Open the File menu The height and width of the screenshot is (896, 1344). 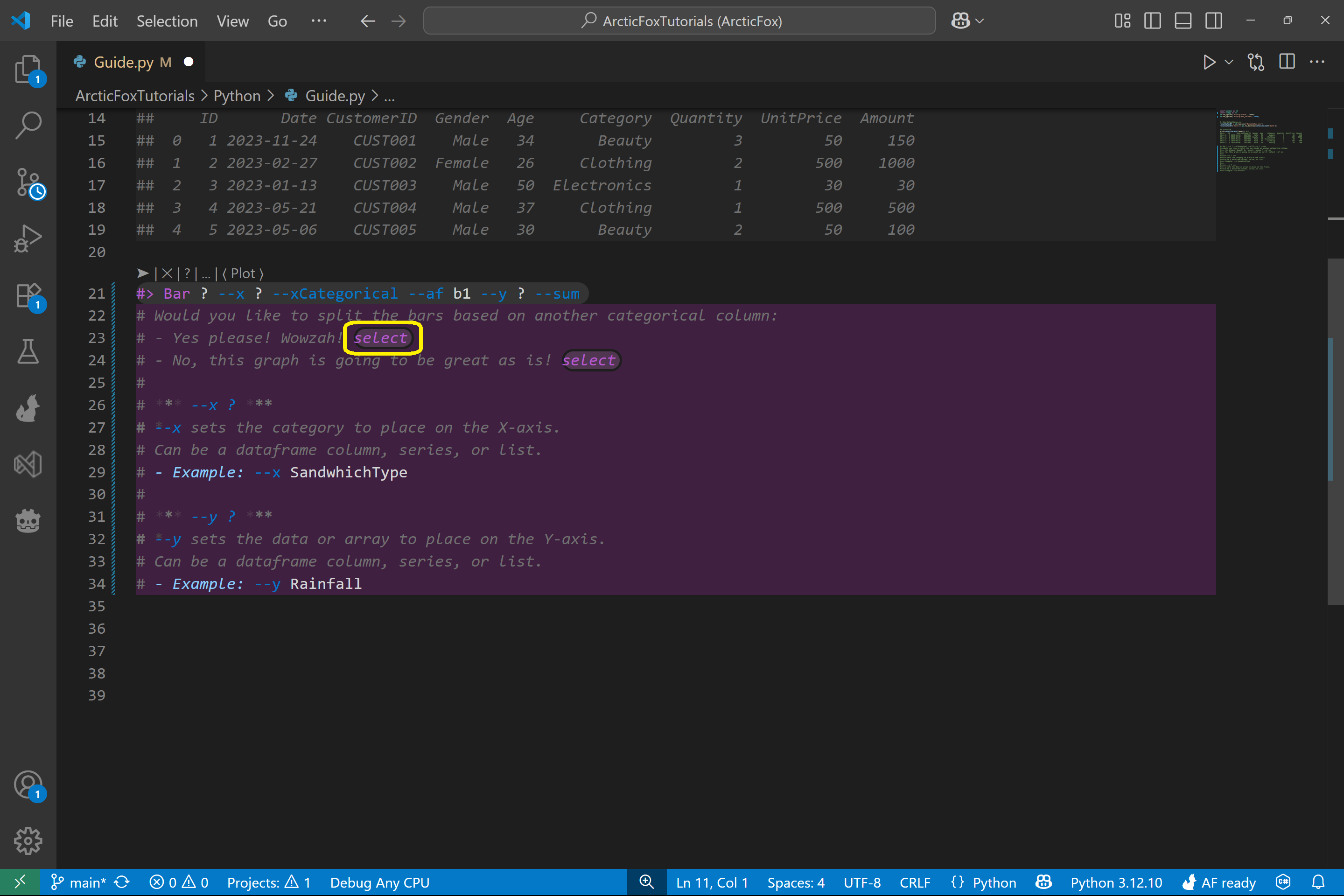click(x=62, y=21)
